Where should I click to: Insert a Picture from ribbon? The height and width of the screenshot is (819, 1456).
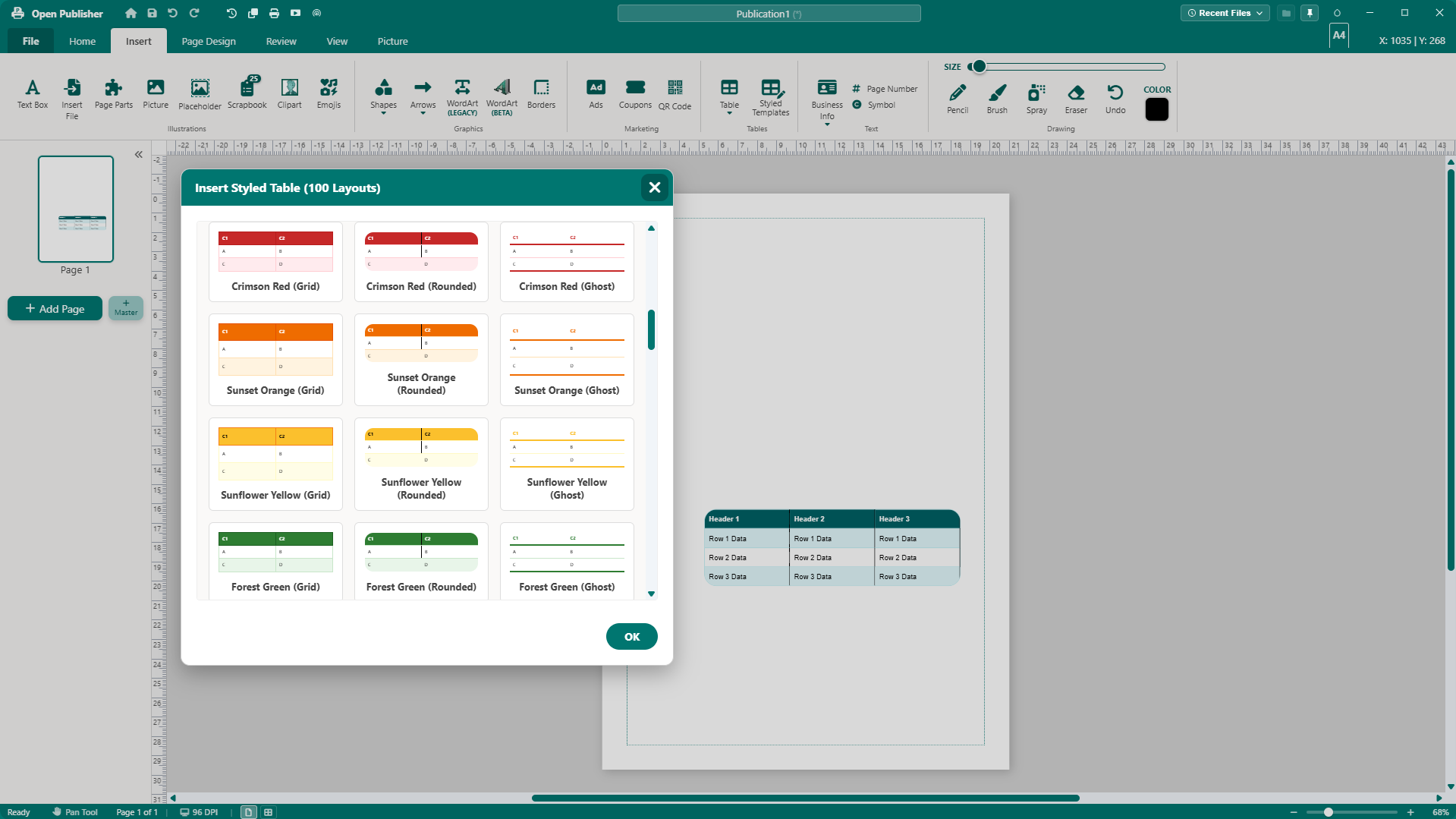click(x=156, y=95)
